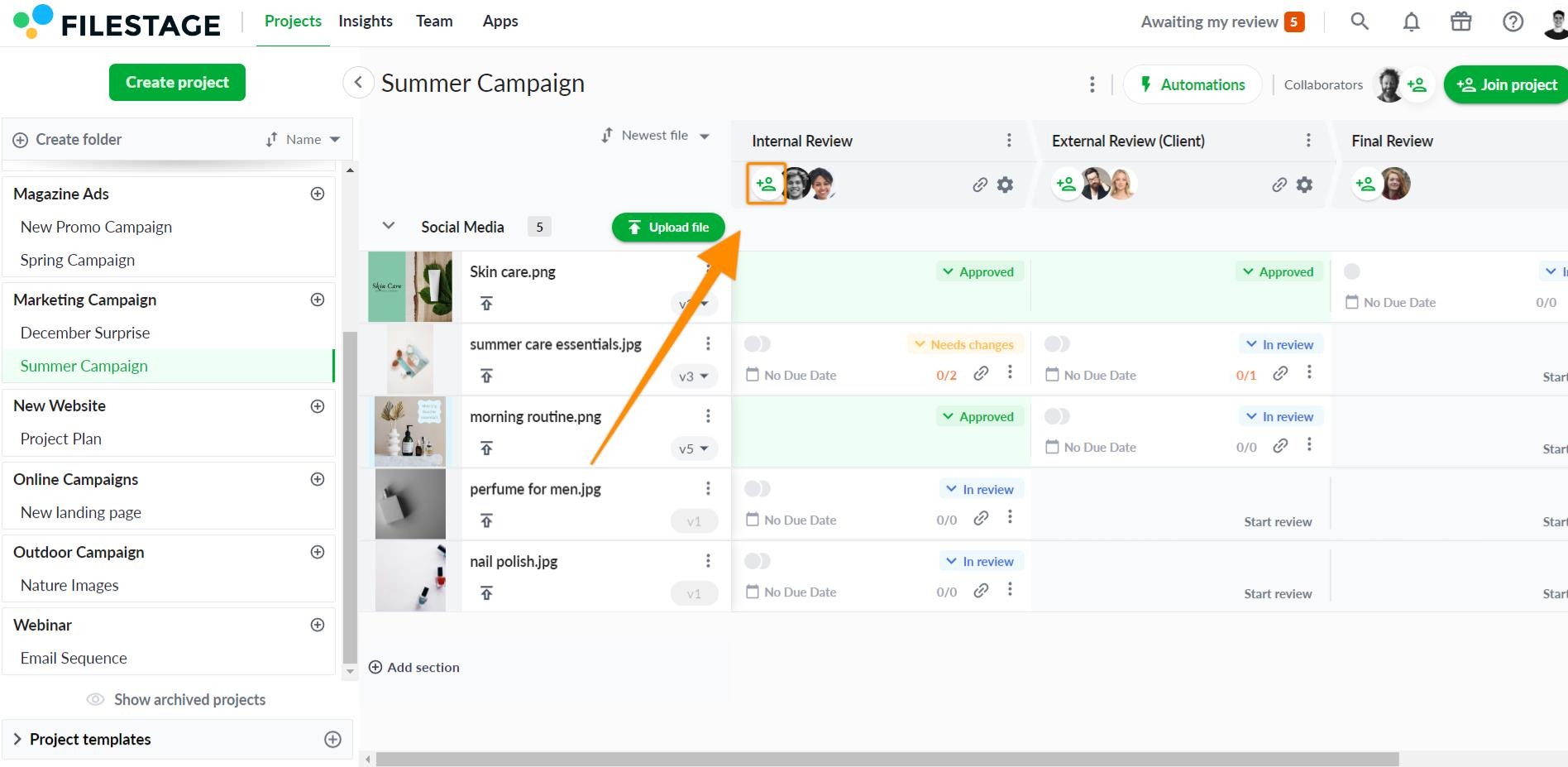Click the Upload file button

(668, 227)
